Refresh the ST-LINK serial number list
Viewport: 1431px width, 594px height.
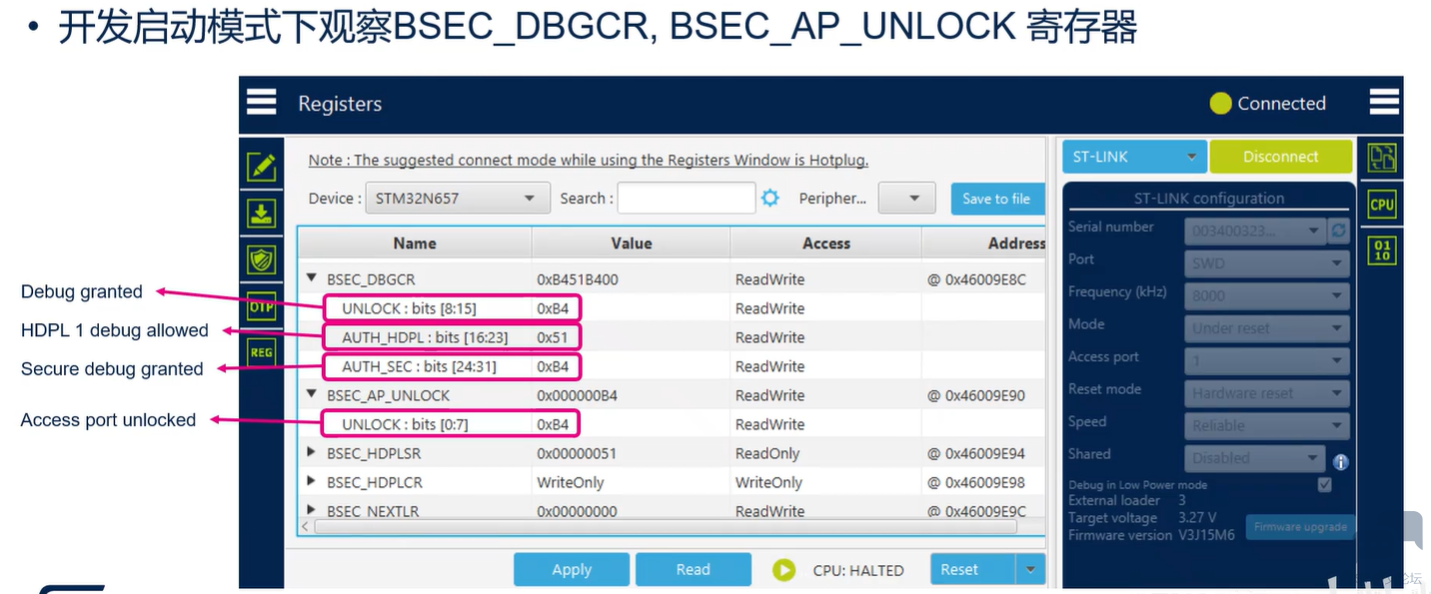[x=1338, y=230]
